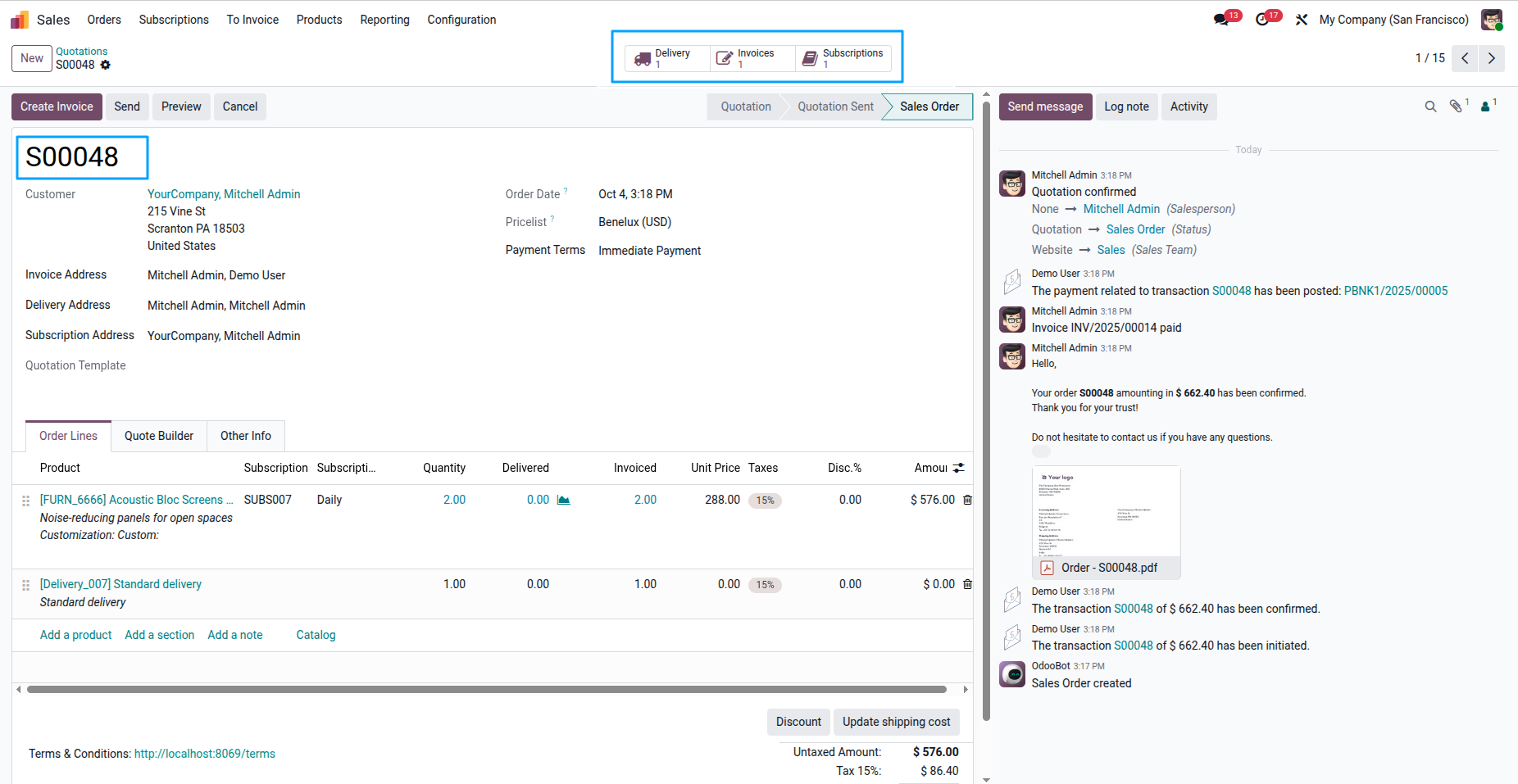This screenshot has width=1518, height=784.
Task: Open attachments paperclip icon in chatter
Action: coord(1456,106)
